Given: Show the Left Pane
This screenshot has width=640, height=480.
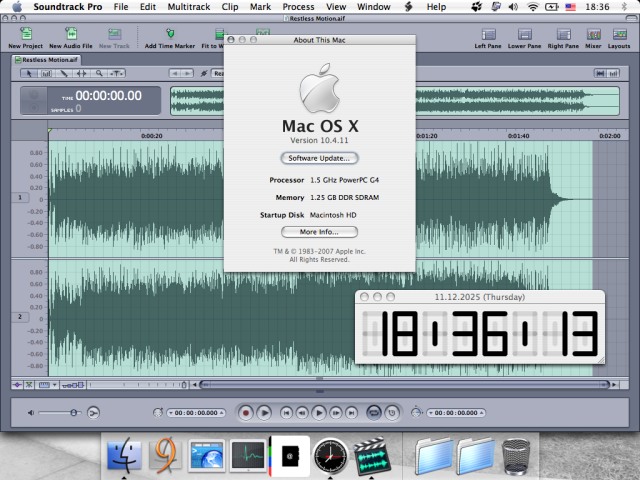Looking at the screenshot, I should (x=487, y=36).
